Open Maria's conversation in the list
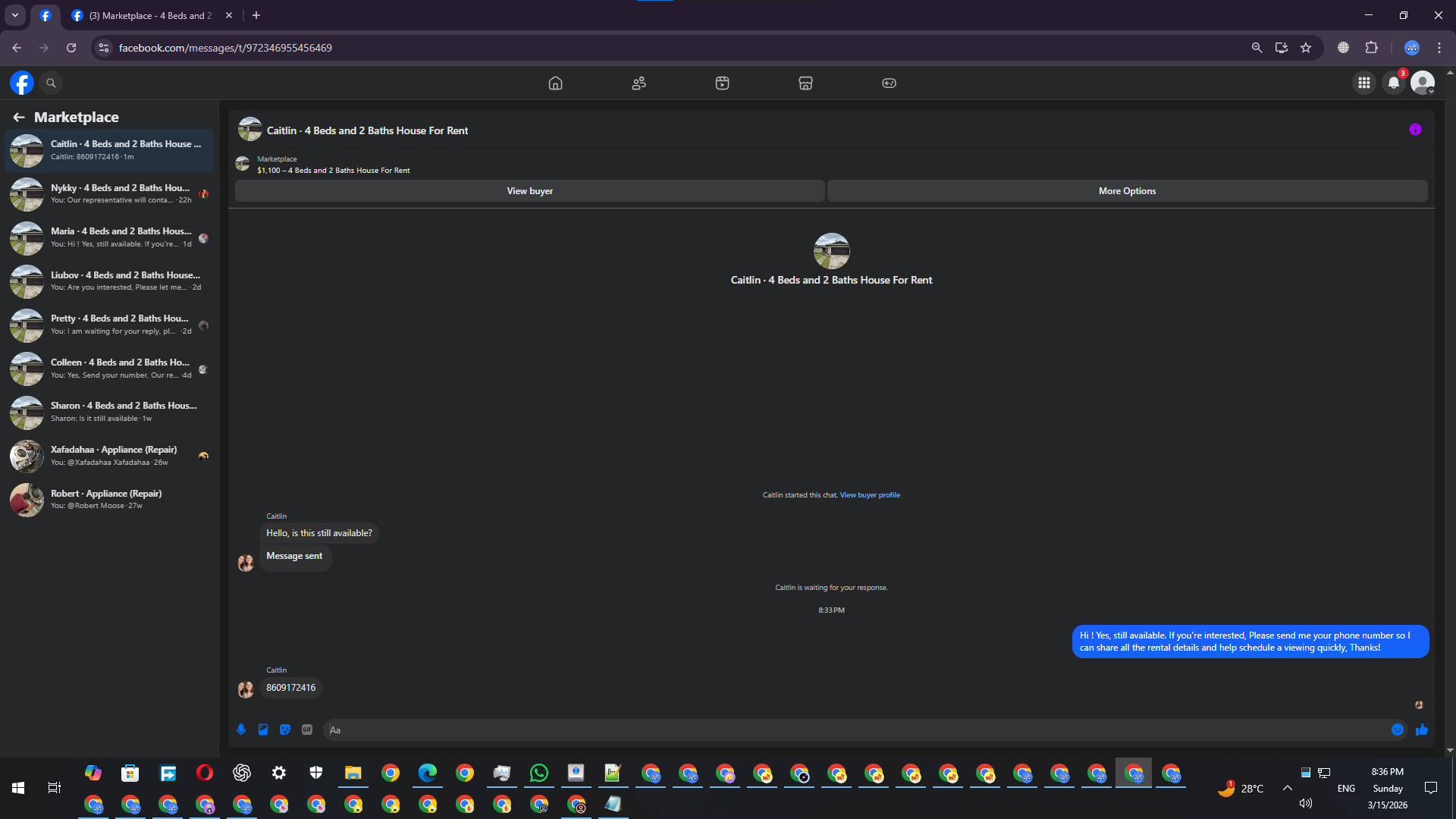Viewport: 1456px width, 819px height. (109, 237)
